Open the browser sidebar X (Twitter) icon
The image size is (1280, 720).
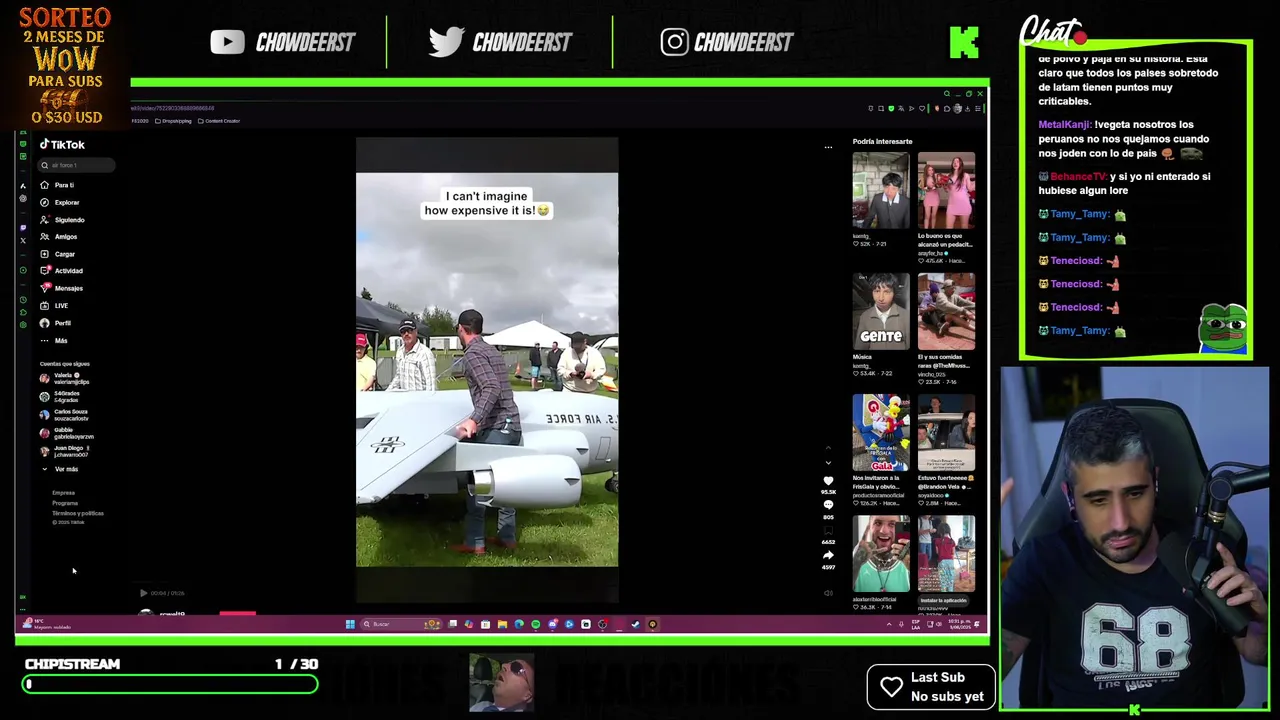[x=23, y=240]
